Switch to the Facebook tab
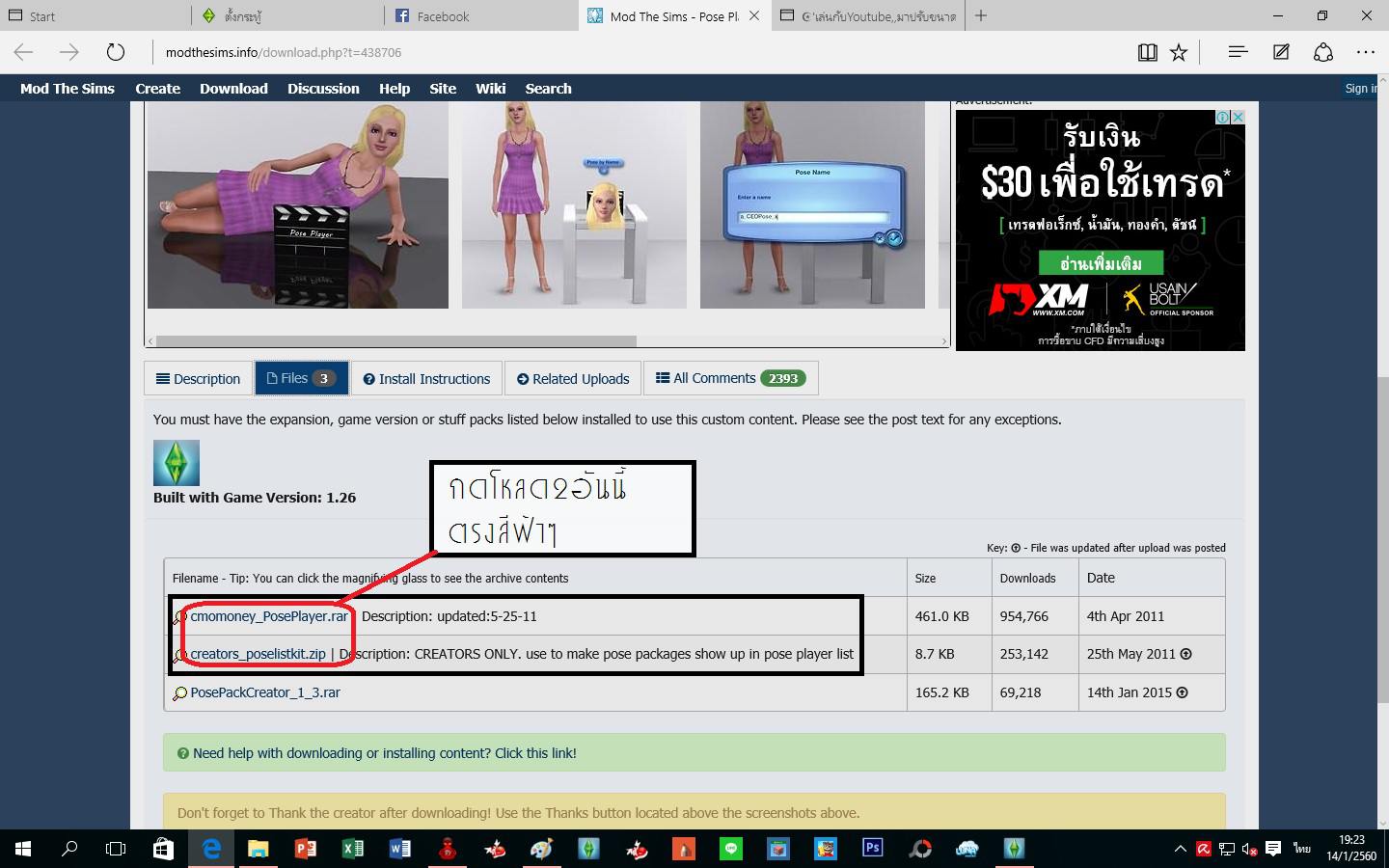Image resolution: width=1389 pixels, height=868 pixels. (x=481, y=15)
